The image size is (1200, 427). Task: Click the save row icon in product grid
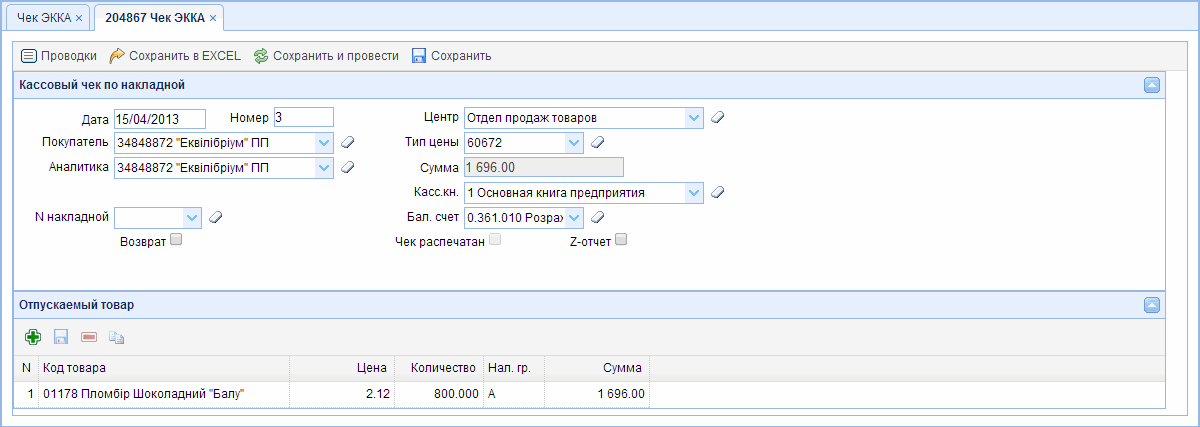coord(60,338)
